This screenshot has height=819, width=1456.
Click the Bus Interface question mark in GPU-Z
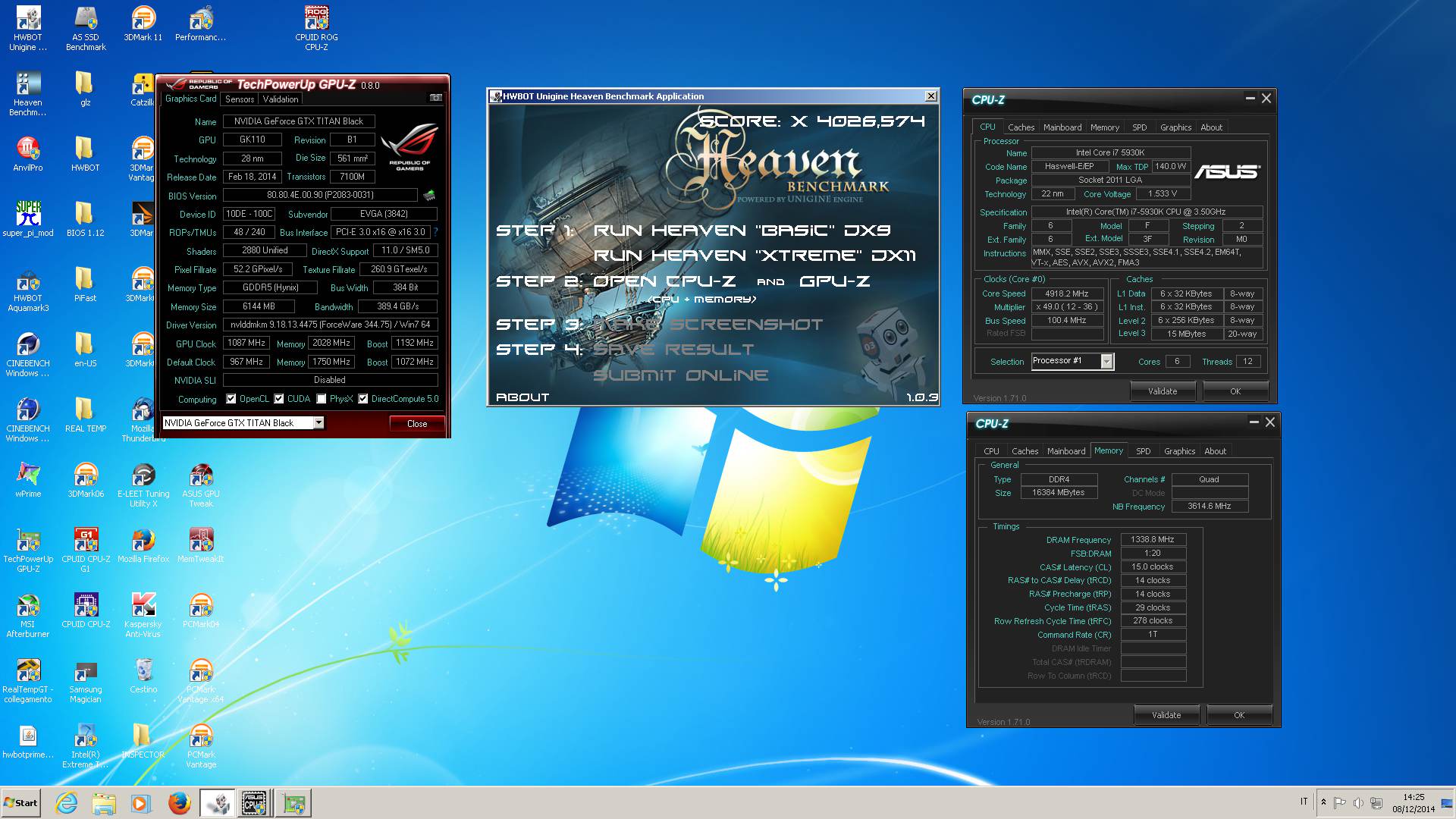click(x=435, y=232)
